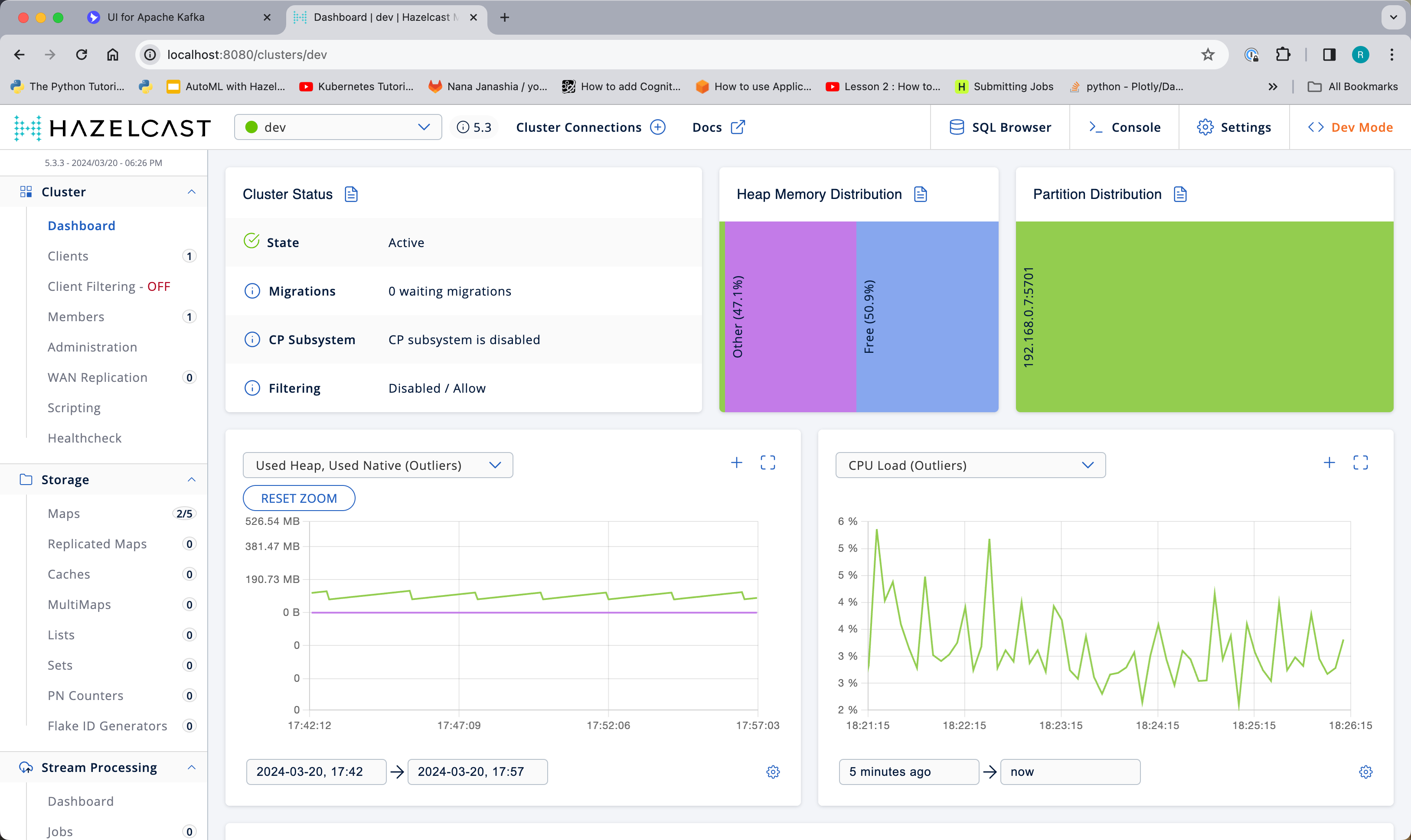Click the CP Subsystem info icon

point(252,340)
